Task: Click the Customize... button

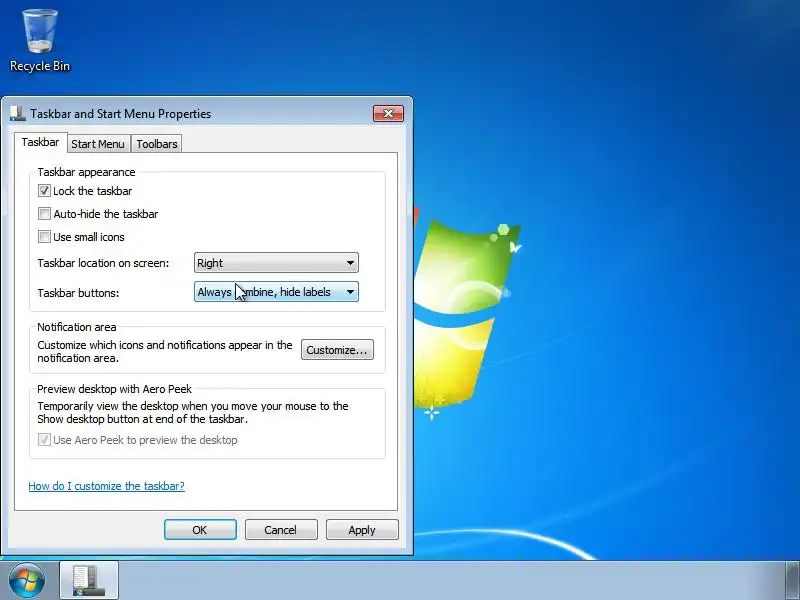Action: point(337,350)
